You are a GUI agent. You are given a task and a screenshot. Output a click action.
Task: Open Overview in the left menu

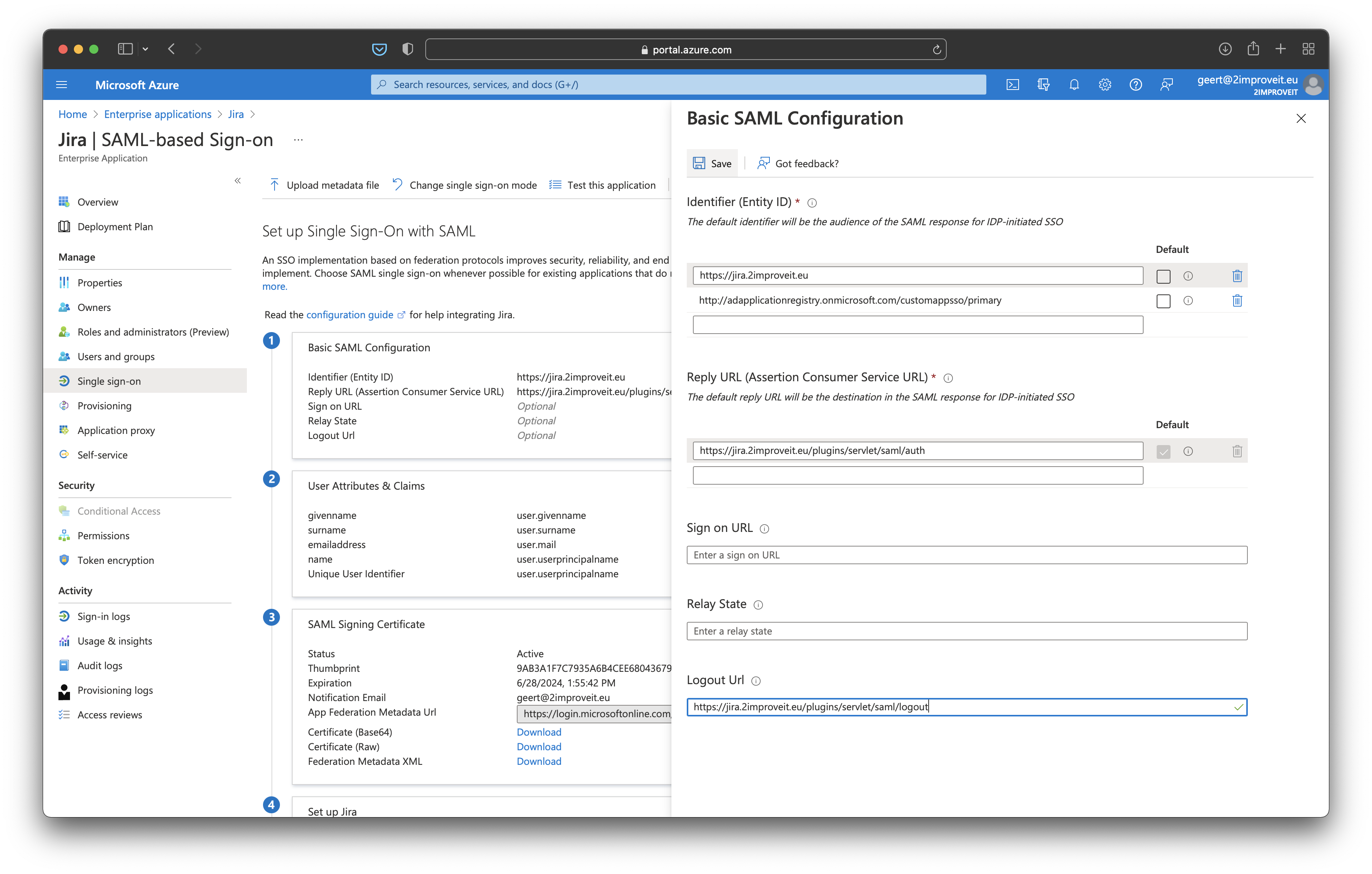pos(98,202)
